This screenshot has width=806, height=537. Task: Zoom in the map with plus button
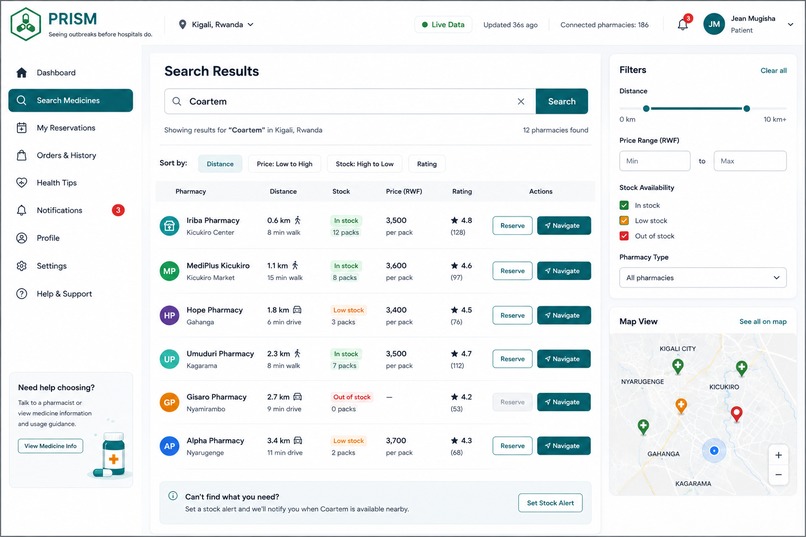pos(778,455)
